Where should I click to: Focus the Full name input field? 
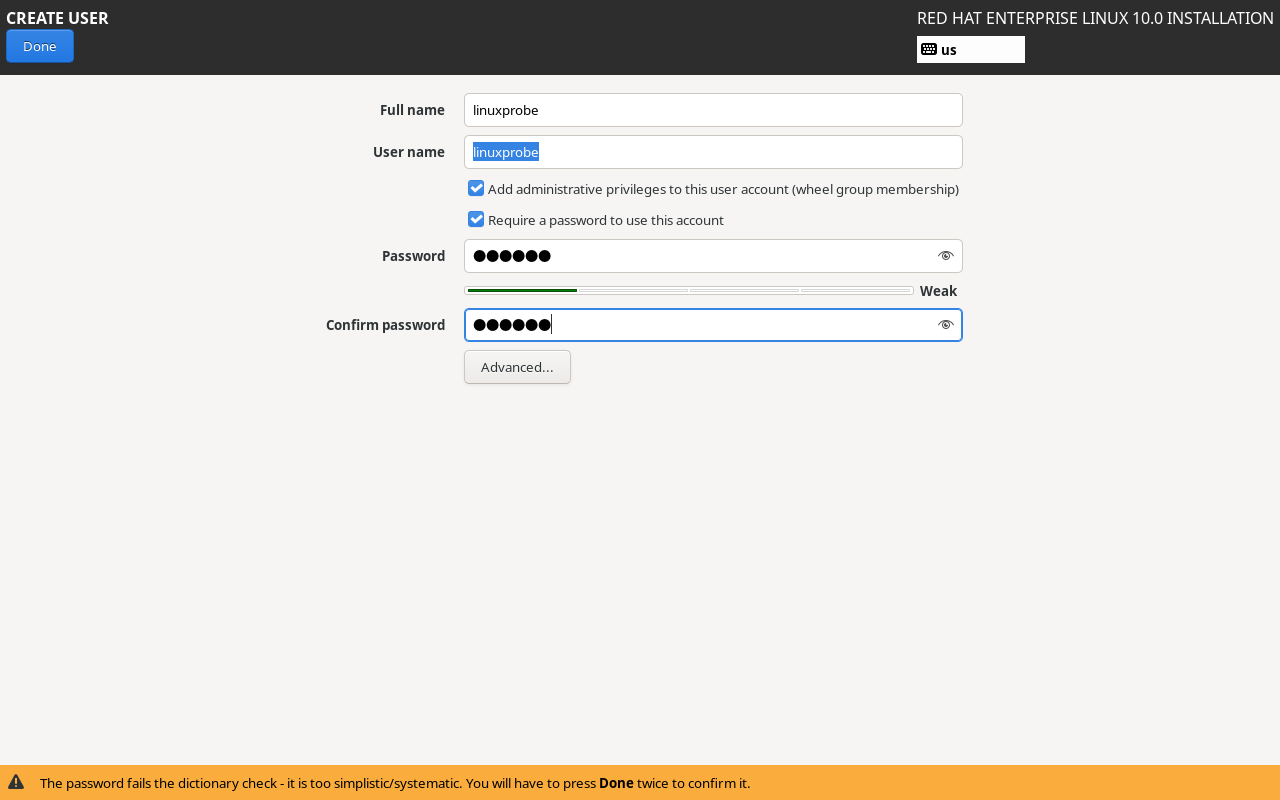[713, 110]
